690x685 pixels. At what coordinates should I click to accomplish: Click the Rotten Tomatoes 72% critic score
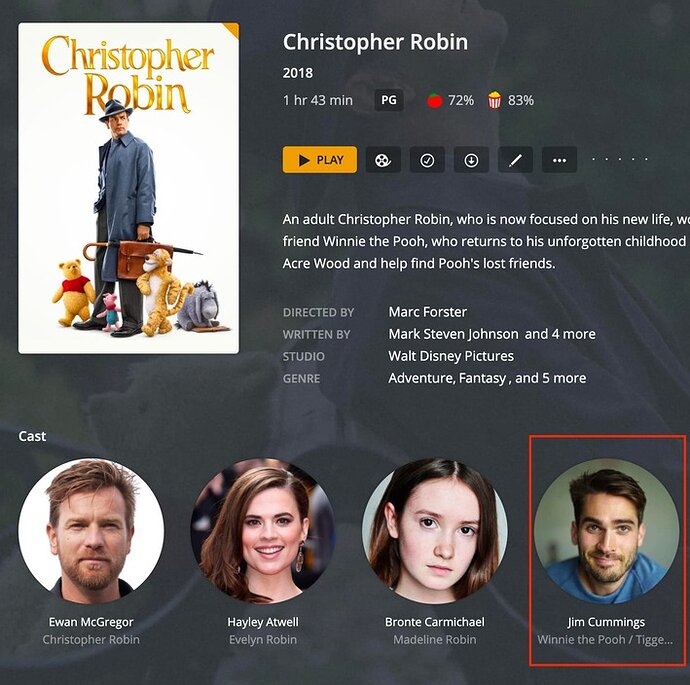click(451, 100)
